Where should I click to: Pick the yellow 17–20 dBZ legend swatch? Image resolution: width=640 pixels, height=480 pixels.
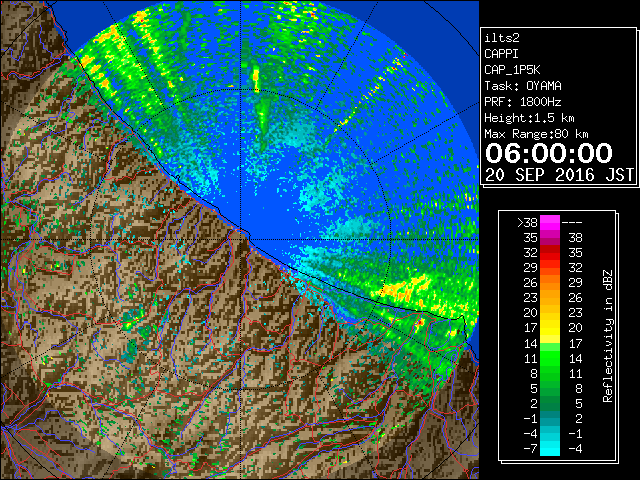pyautogui.click(x=550, y=328)
